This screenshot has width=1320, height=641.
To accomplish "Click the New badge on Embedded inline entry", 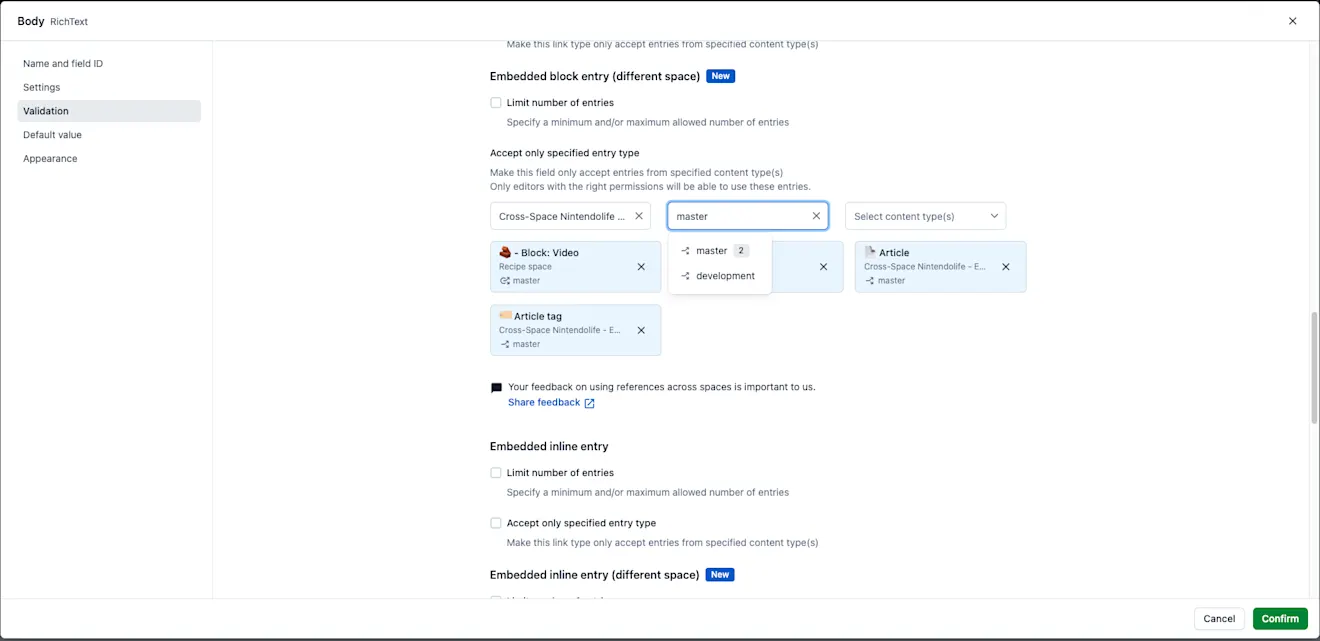I will coord(720,575).
